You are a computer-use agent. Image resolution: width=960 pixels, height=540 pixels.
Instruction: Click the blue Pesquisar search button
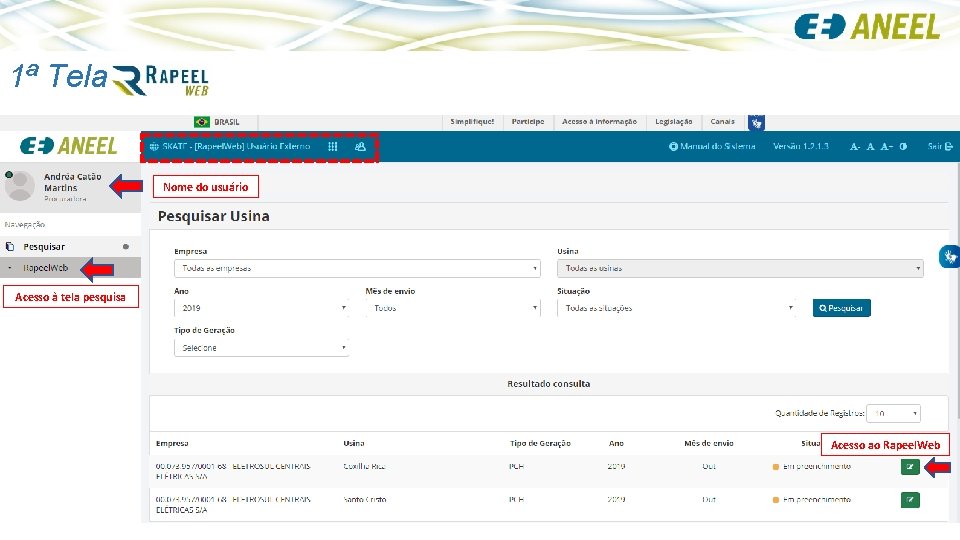pyautogui.click(x=842, y=308)
